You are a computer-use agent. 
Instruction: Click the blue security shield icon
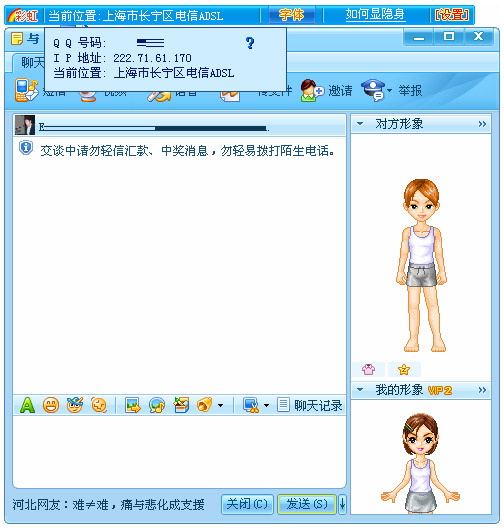click(26, 148)
